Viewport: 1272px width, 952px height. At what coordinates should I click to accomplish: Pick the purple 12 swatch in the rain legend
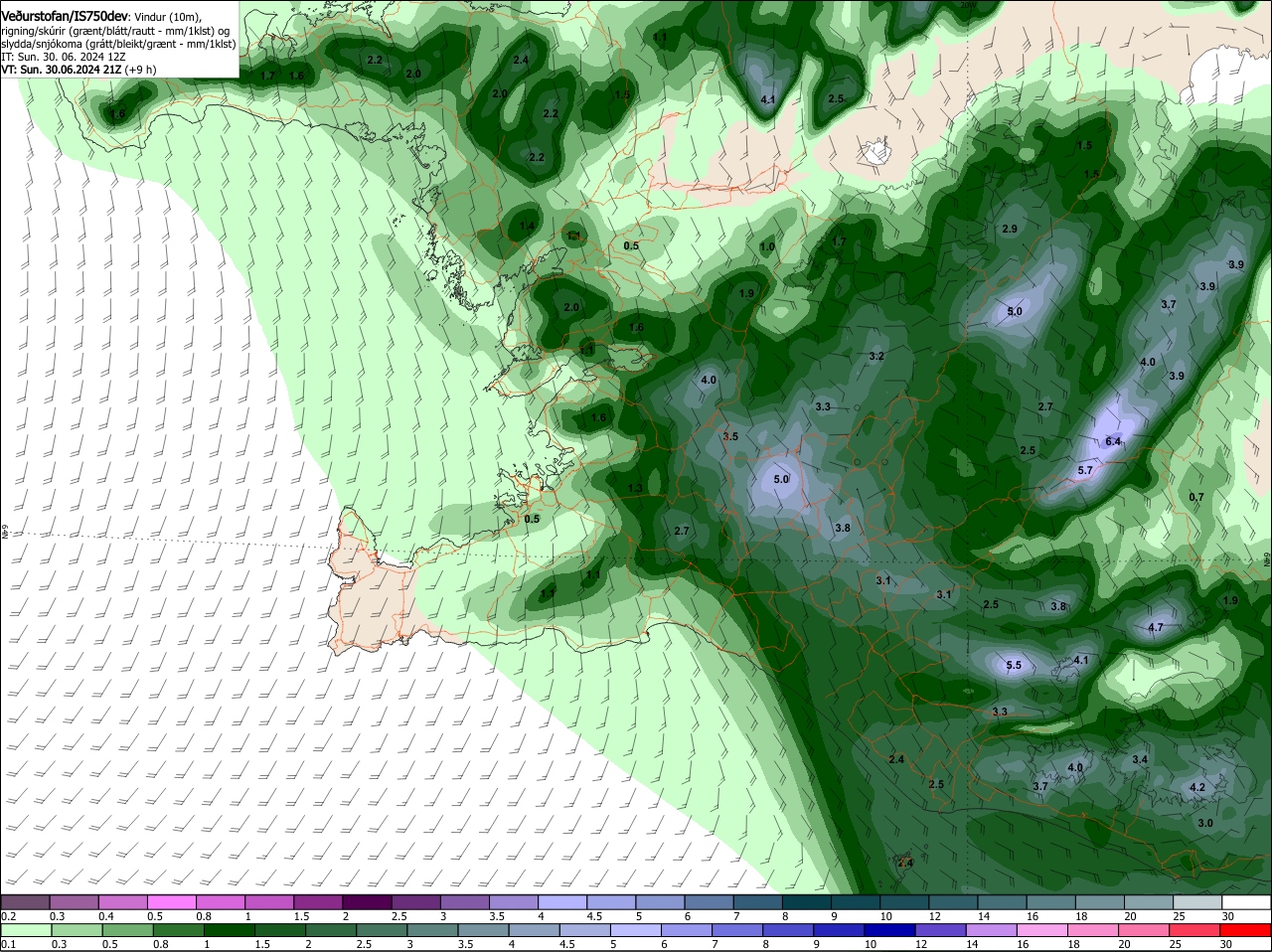pyautogui.click(x=942, y=931)
